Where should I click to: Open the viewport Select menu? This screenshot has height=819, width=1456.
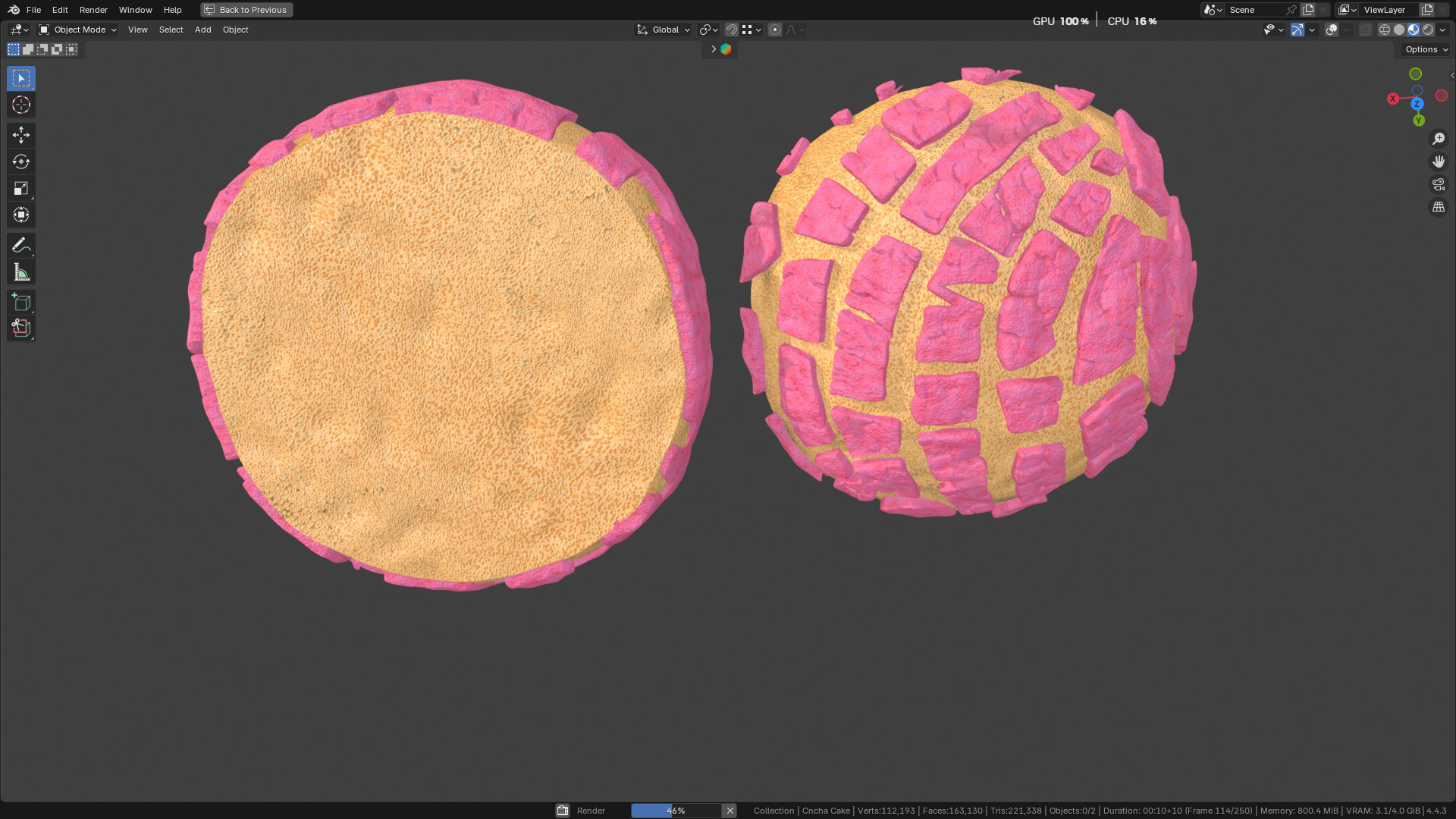pyautogui.click(x=171, y=30)
